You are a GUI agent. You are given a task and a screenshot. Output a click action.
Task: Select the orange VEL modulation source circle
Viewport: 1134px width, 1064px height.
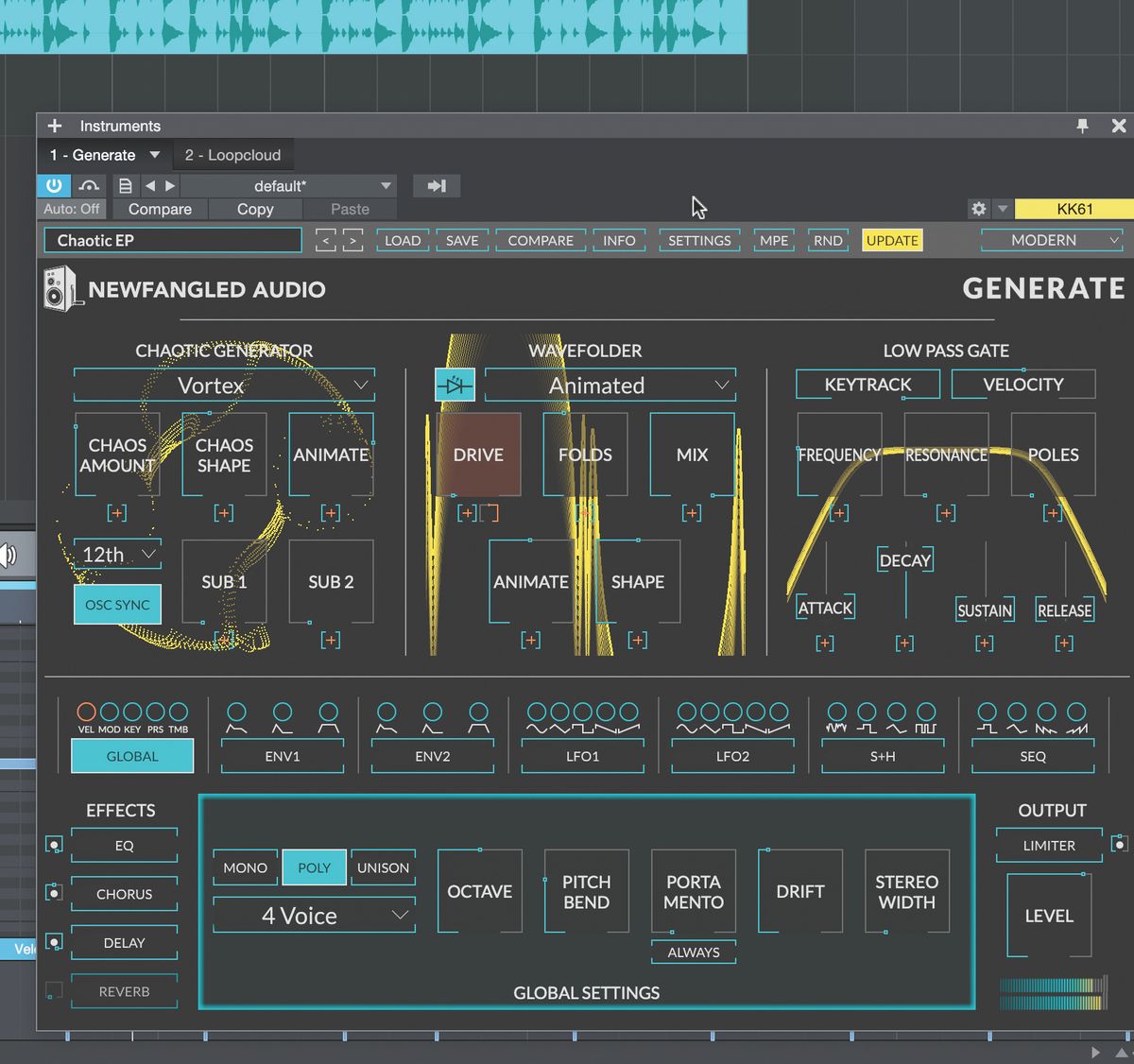point(86,712)
